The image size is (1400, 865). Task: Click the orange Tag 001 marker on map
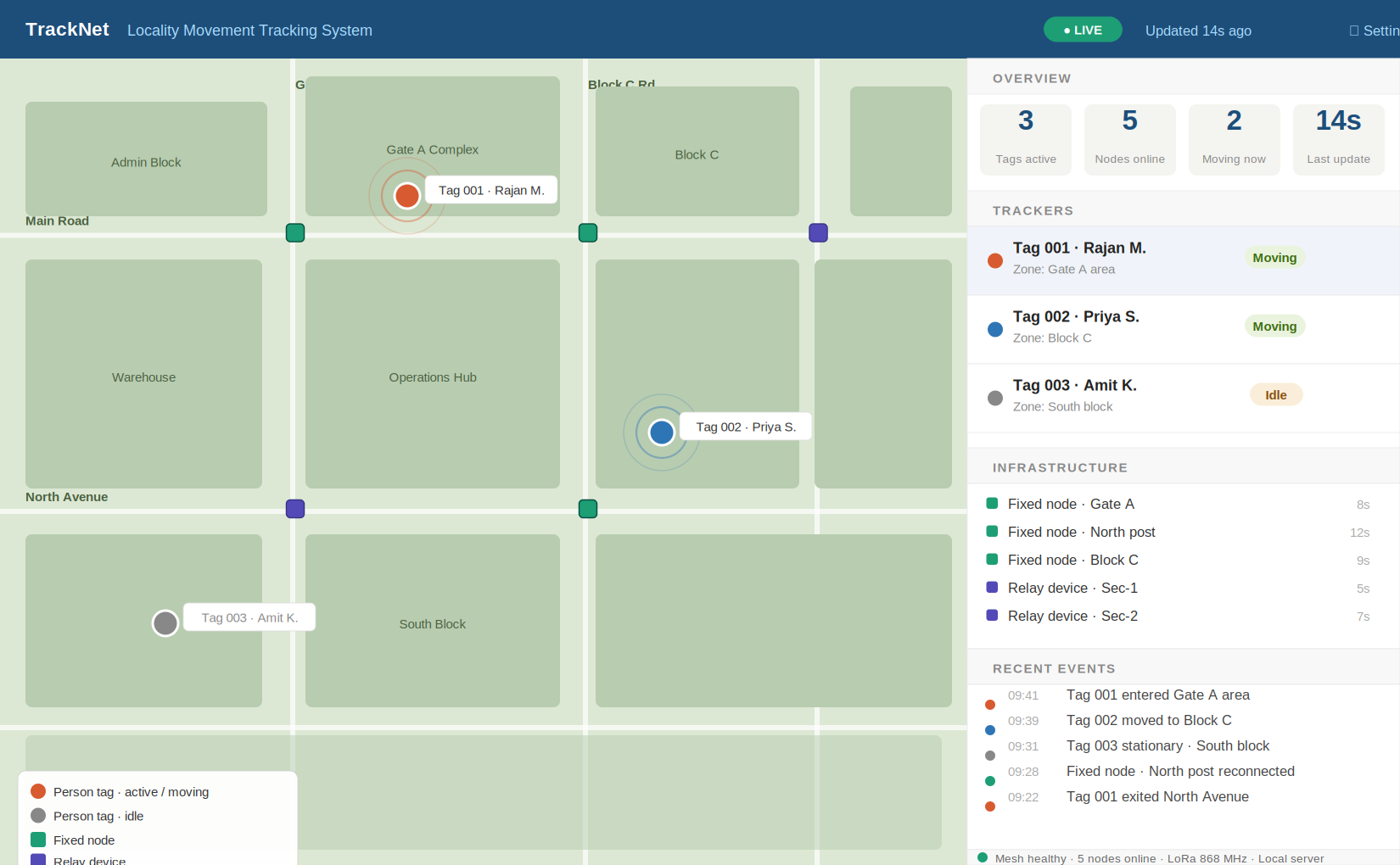(x=407, y=196)
